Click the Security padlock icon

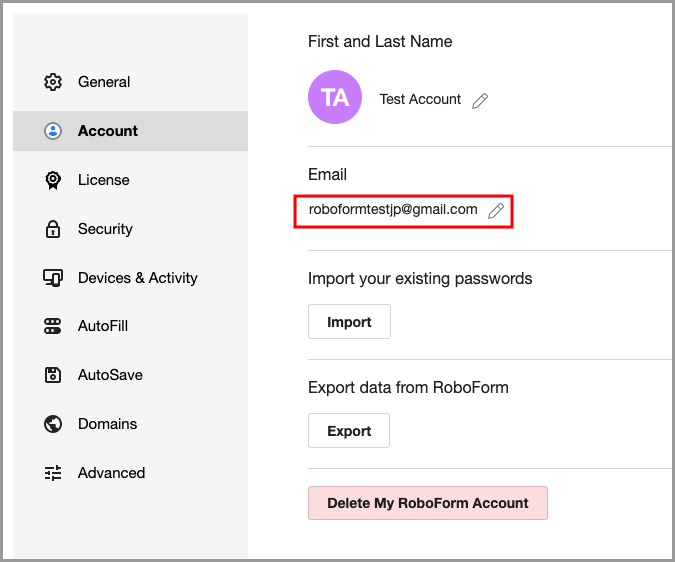[x=53, y=229]
